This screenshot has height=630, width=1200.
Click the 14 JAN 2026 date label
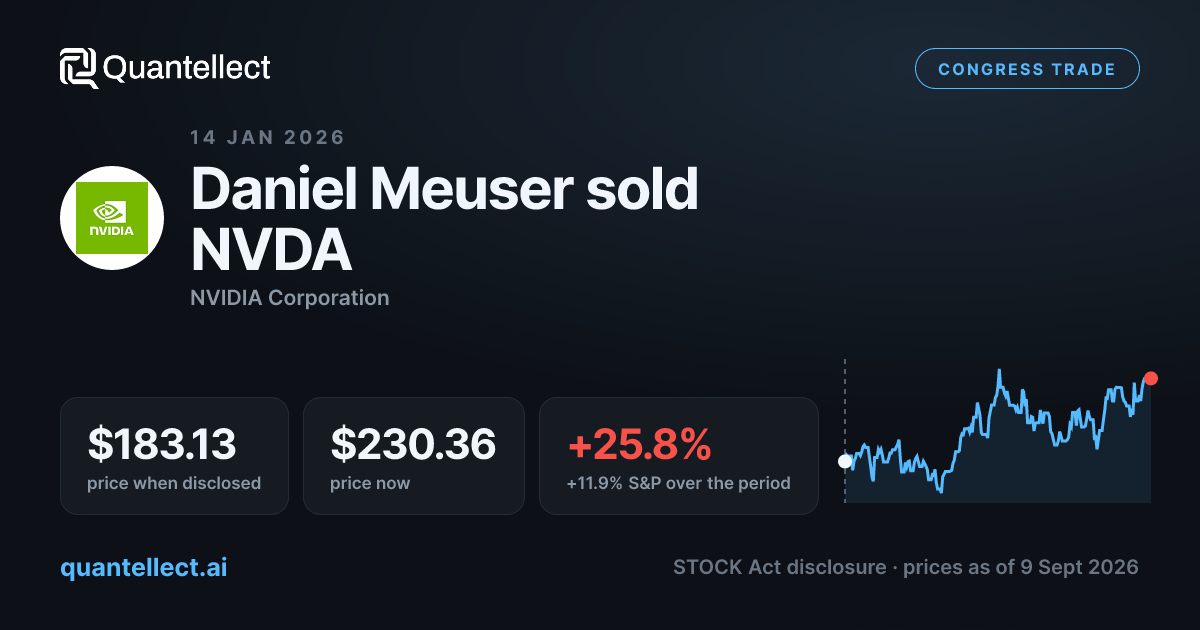tap(267, 138)
